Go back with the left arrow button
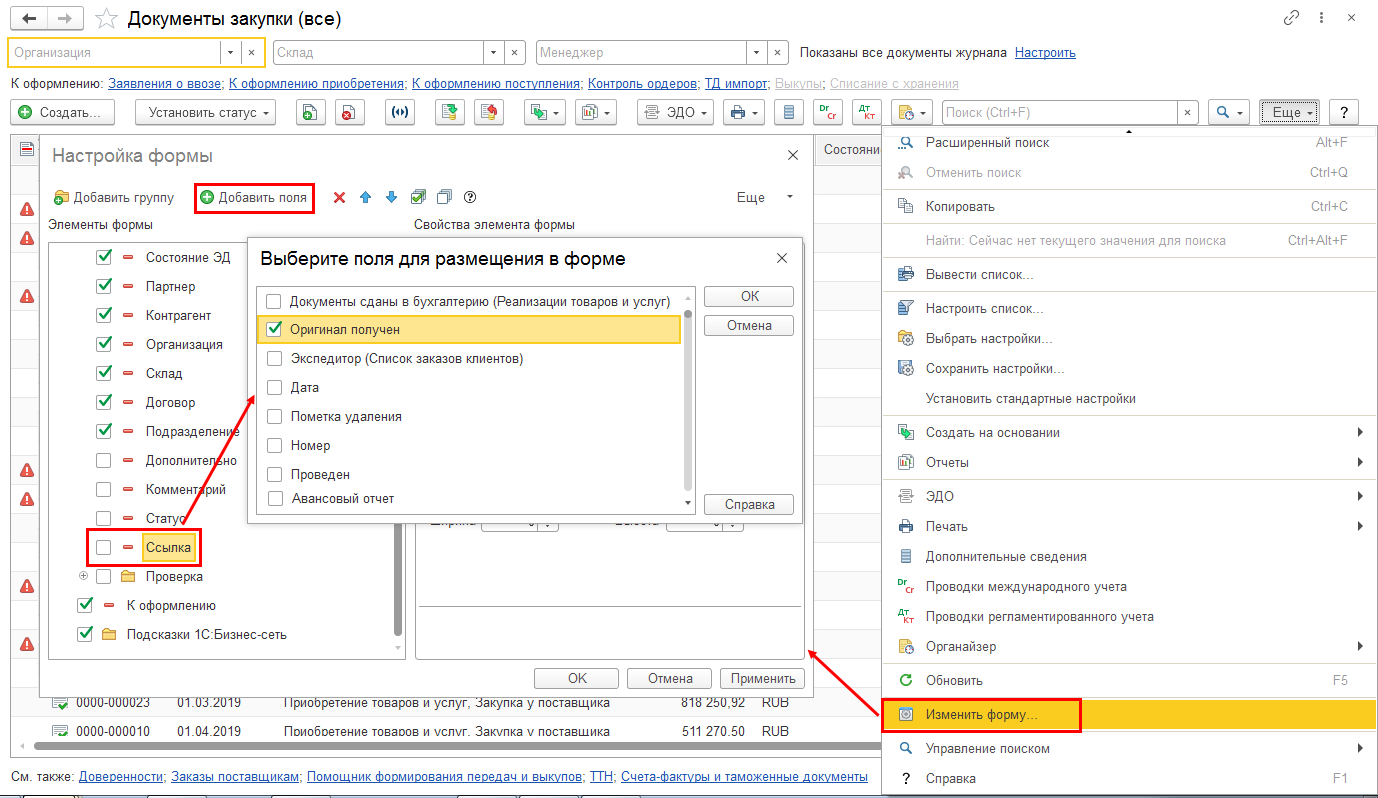Image resolution: width=1378 pixels, height=798 pixels. (29, 19)
